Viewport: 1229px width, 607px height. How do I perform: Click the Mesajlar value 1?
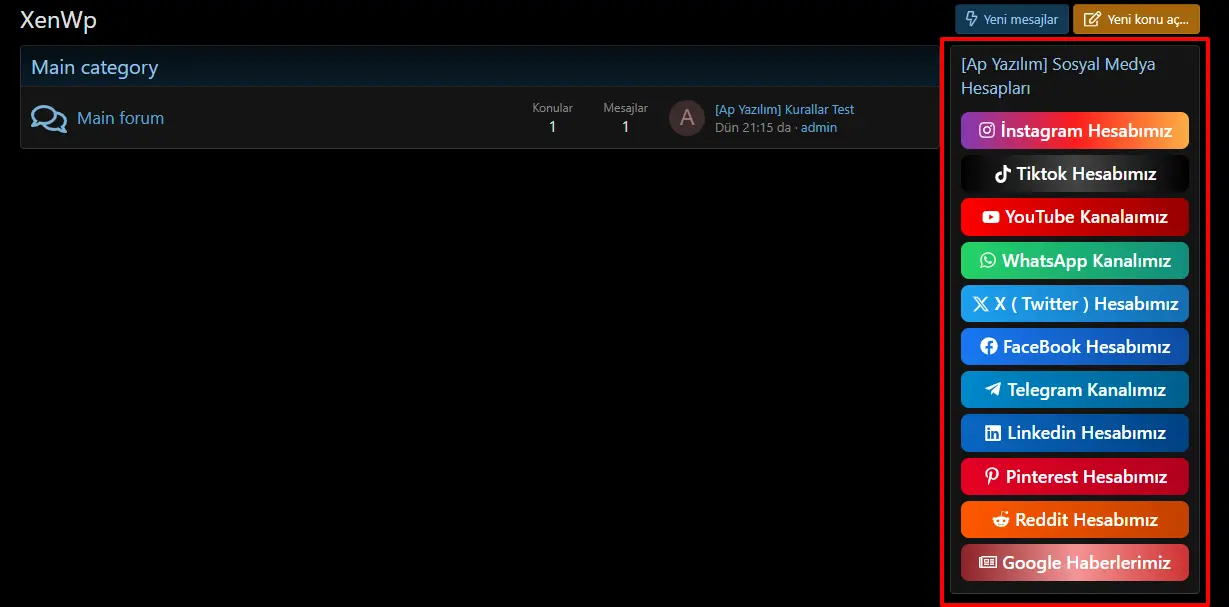click(x=626, y=127)
